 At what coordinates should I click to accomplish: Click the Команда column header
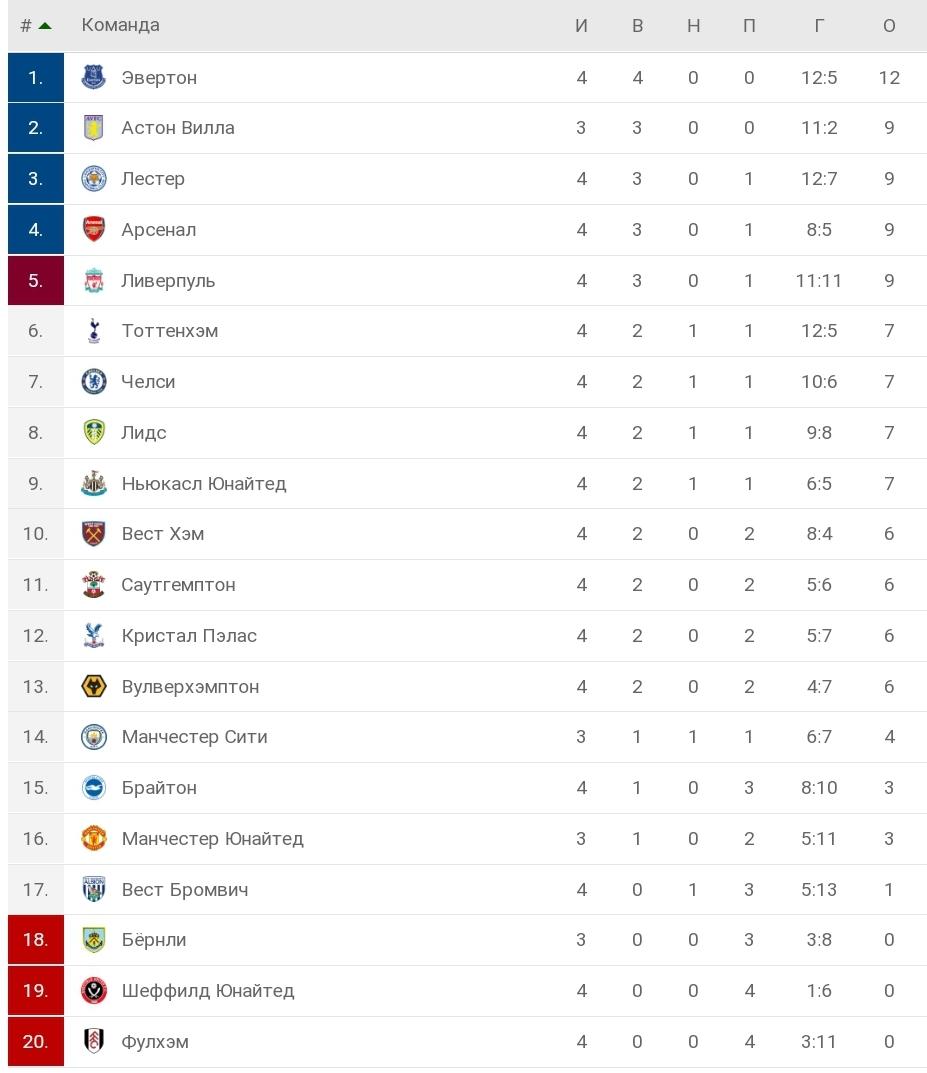click(120, 25)
